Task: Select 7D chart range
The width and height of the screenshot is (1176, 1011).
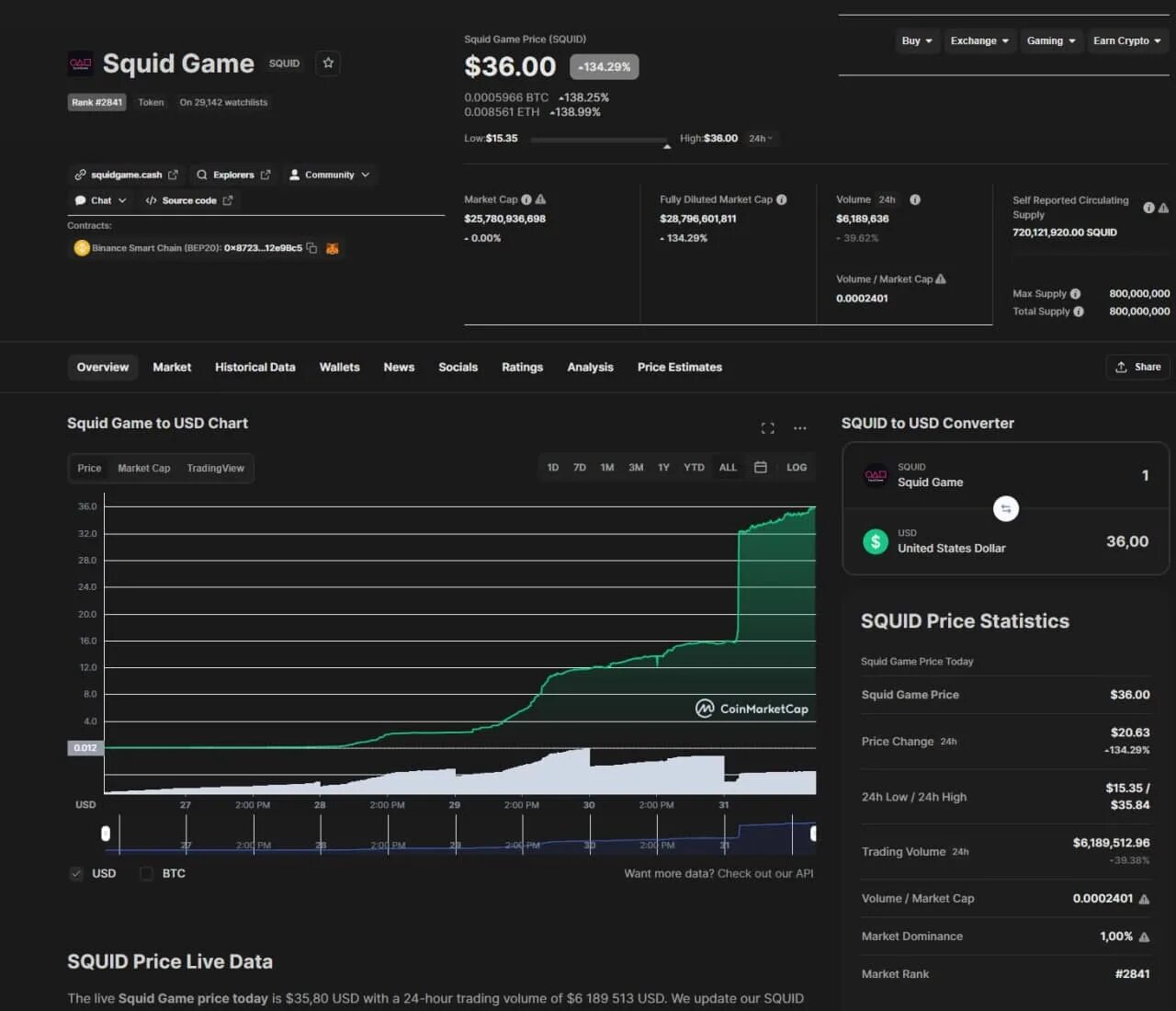Action: coord(580,468)
